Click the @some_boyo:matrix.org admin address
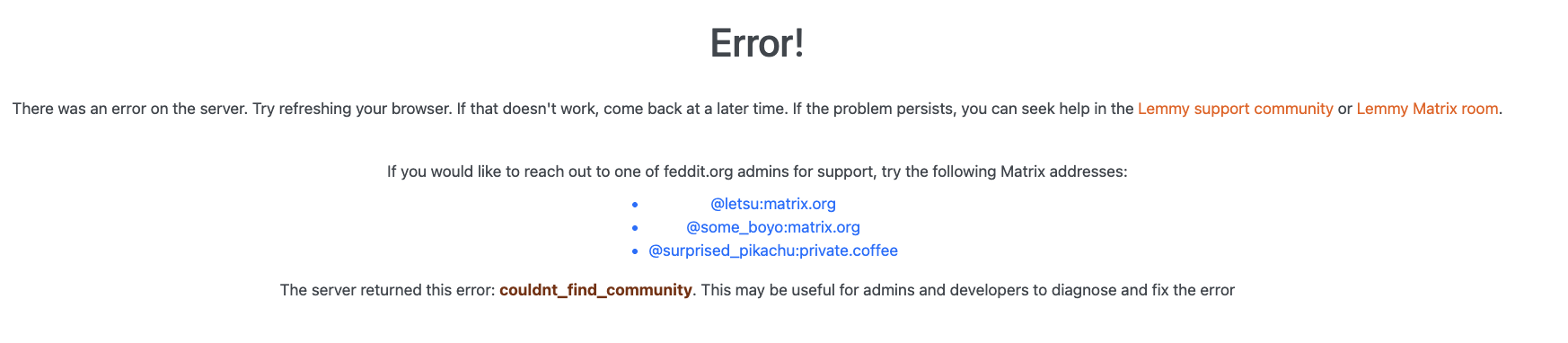 [773, 227]
